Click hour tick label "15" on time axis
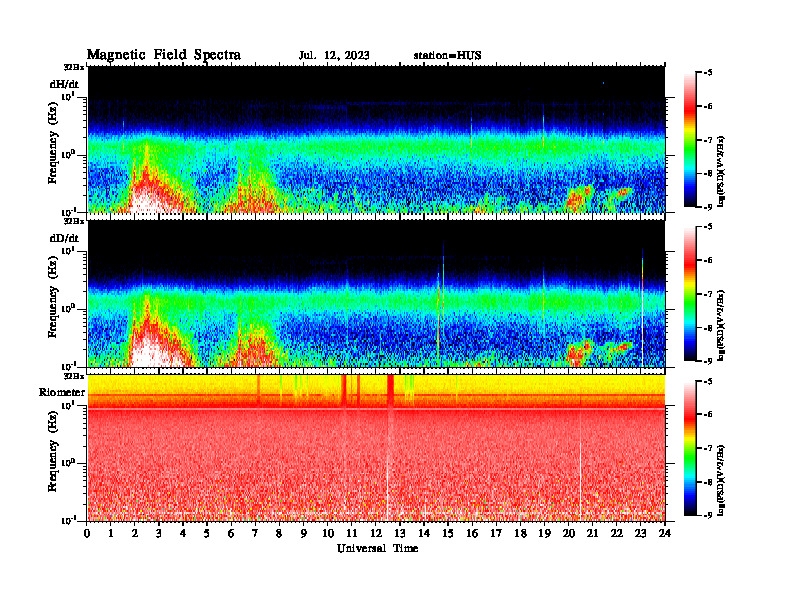This screenshot has width=792, height=612. [x=448, y=533]
